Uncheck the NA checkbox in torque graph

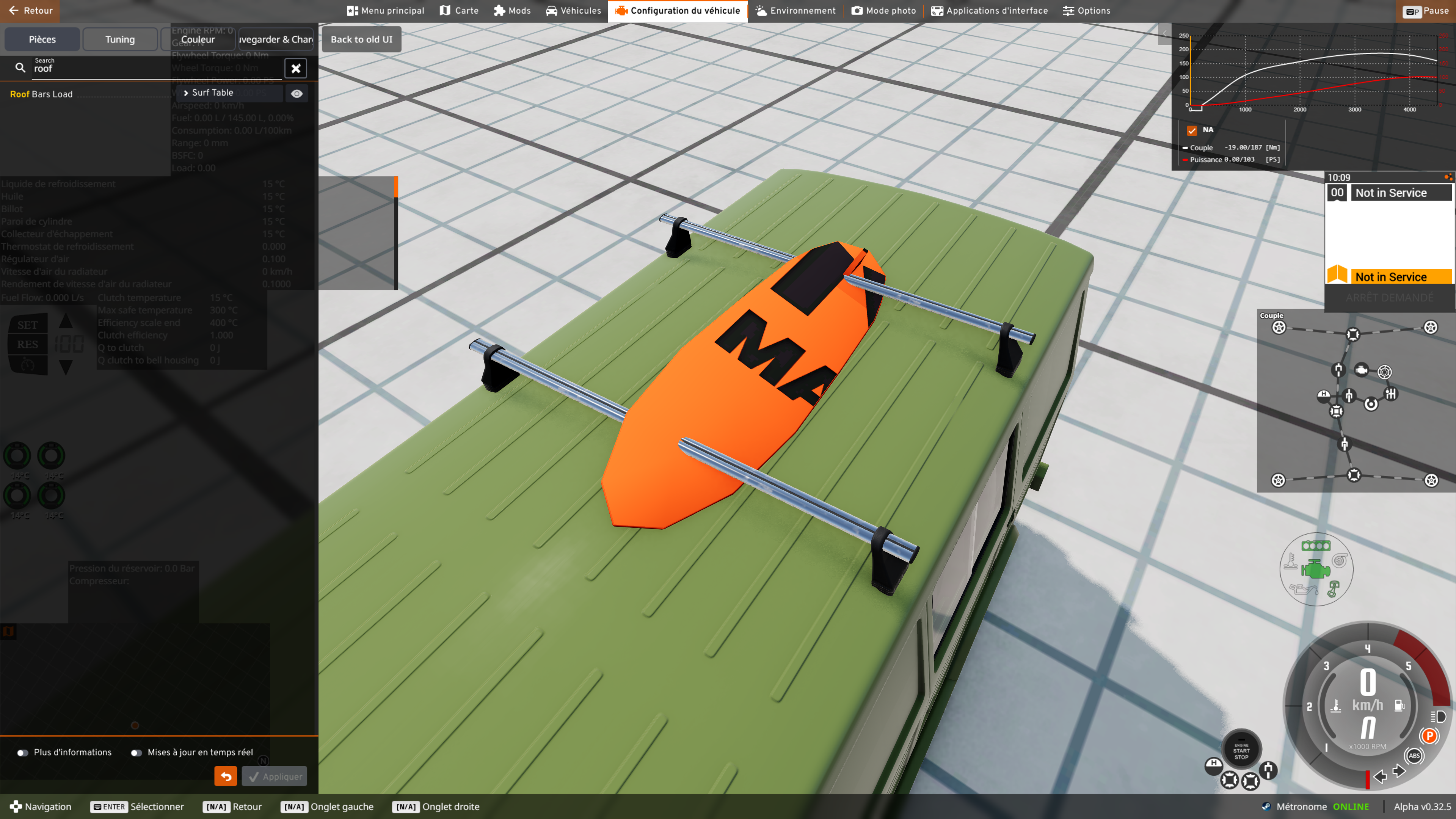pyautogui.click(x=1192, y=130)
